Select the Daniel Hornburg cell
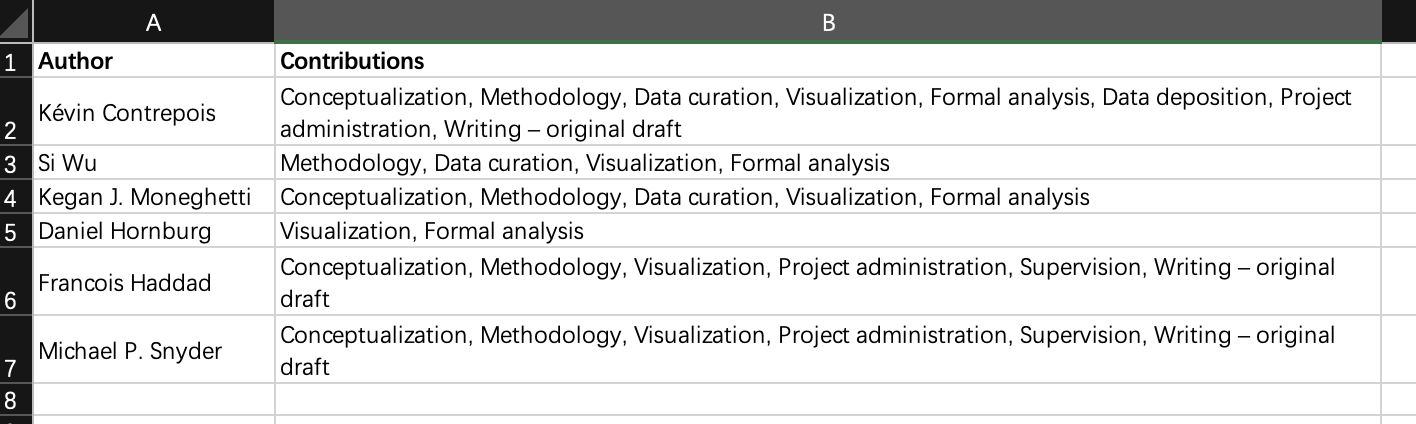This screenshot has width=1416, height=424. point(153,232)
